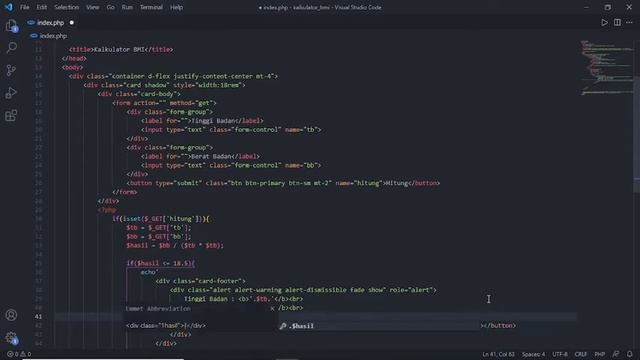The width and height of the screenshot is (640, 360).
Task: Click the Emmet Abbreviation preview div text
Action: 166,326
